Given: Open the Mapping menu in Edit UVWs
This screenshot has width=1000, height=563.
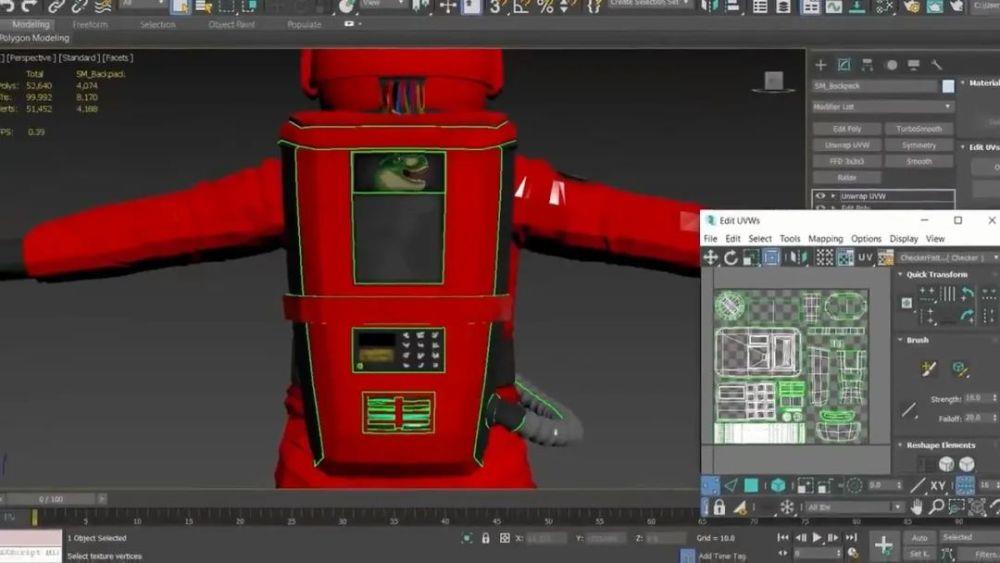Looking at the screenshot, I should click(x=825, y=239).
